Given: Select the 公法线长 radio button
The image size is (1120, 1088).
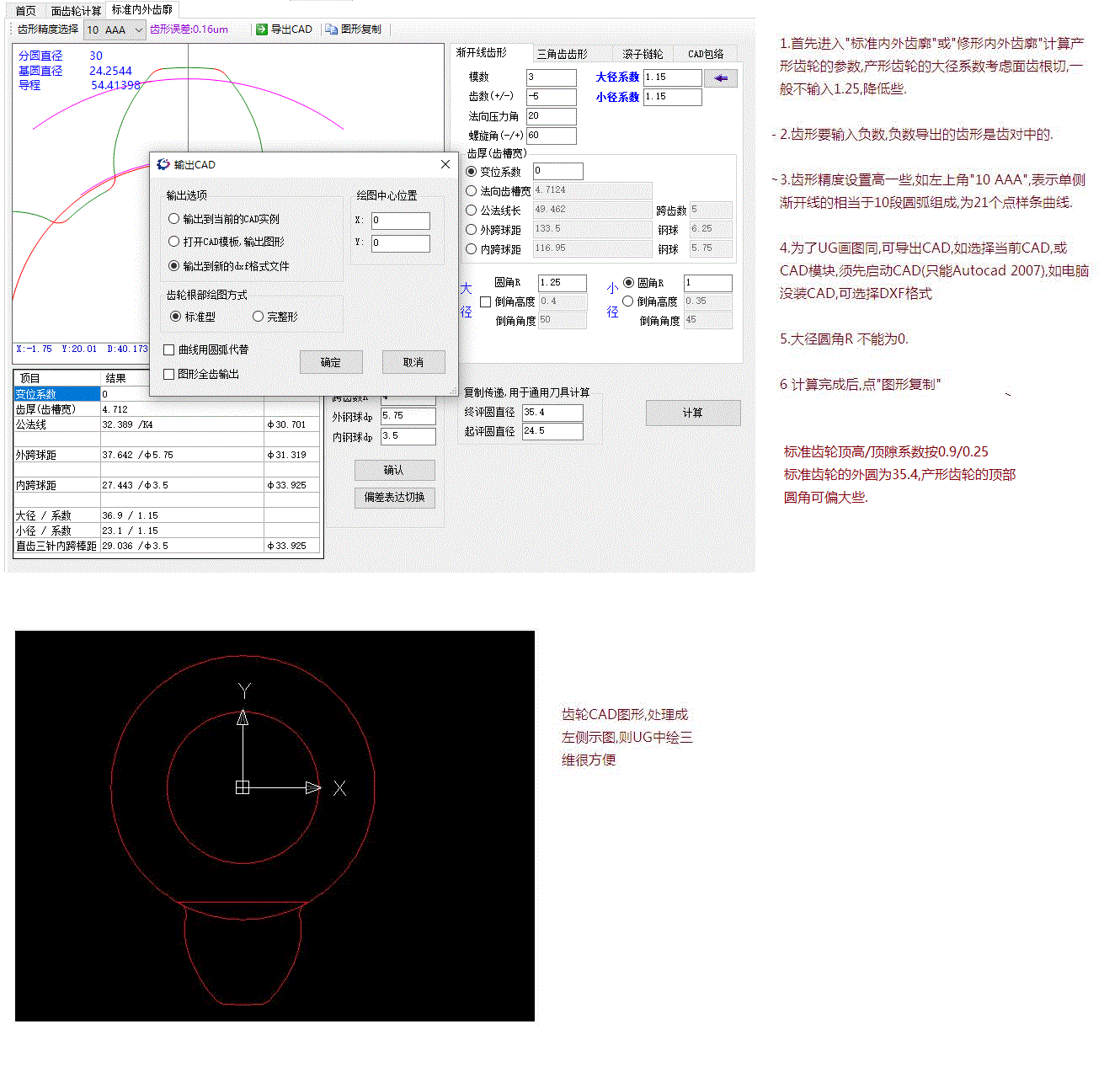Looking at the screenshot, I should (472, 211).
